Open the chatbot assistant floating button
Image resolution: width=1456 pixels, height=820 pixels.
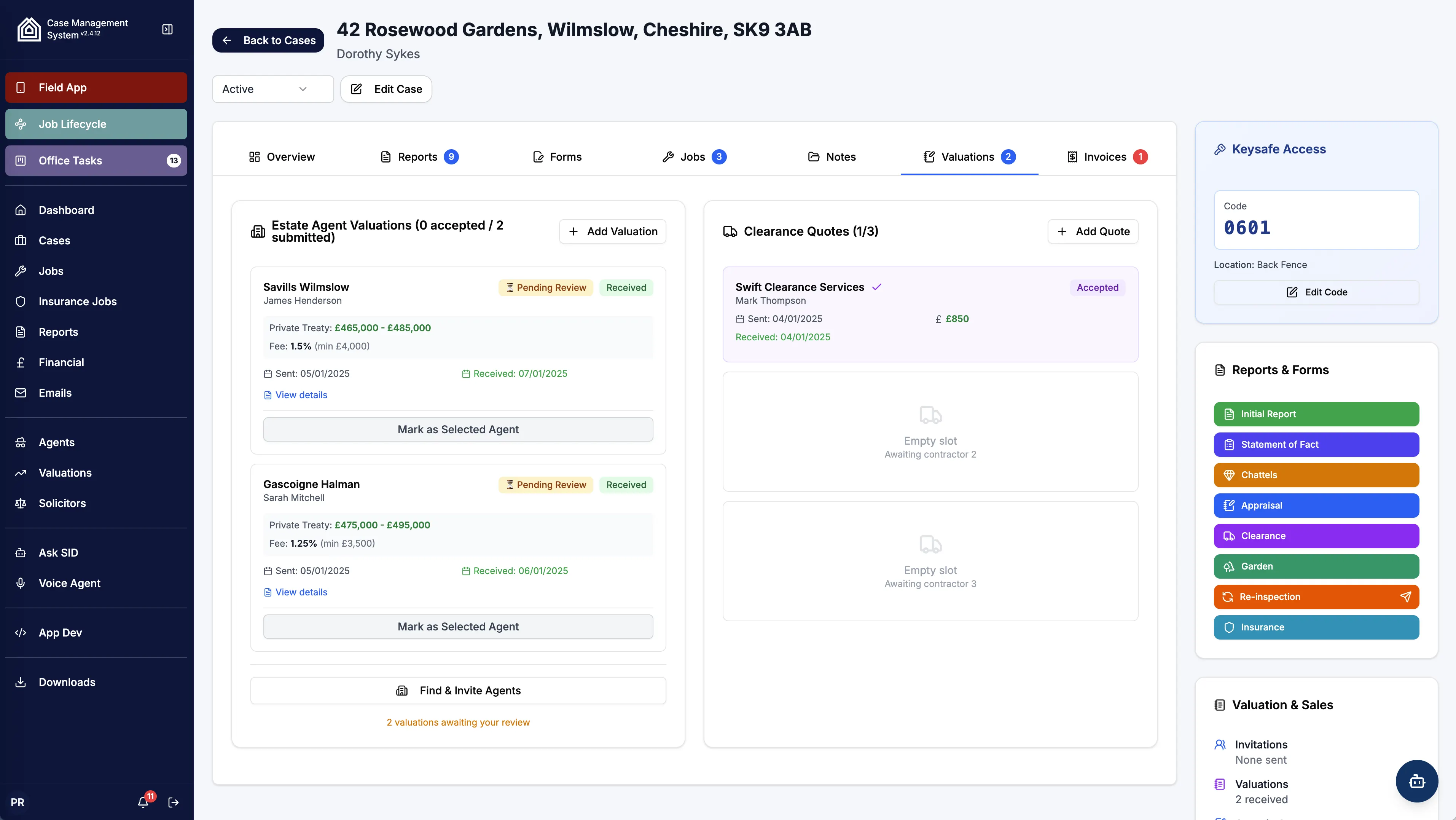pos(1416,782)
